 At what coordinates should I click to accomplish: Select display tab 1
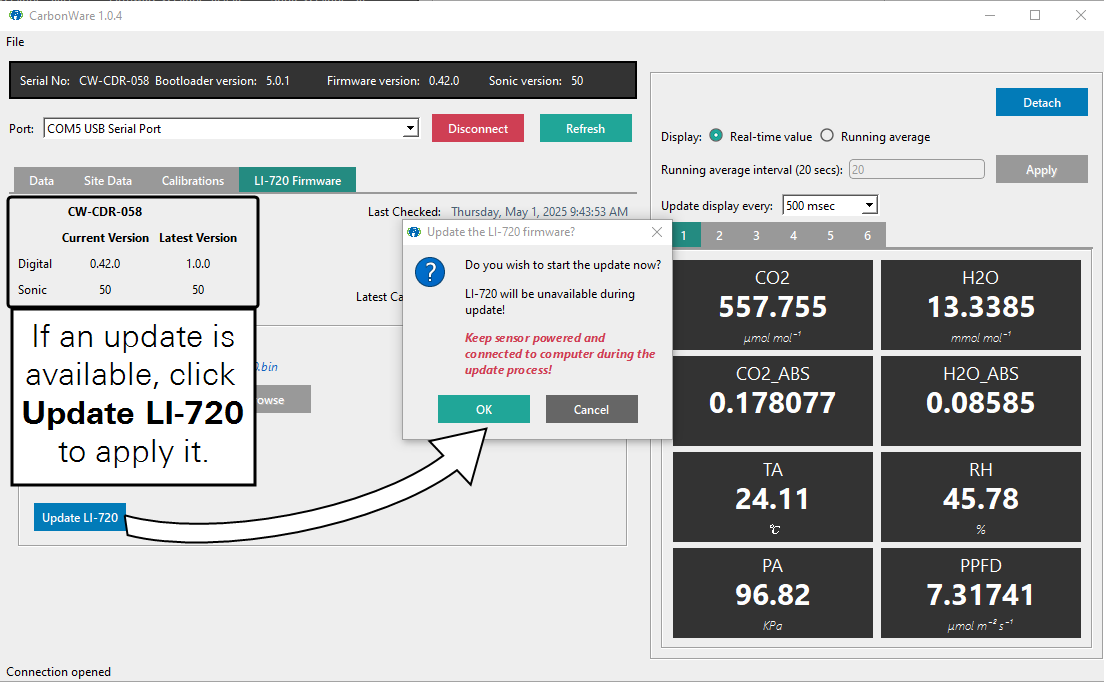[x=683, y=235]
